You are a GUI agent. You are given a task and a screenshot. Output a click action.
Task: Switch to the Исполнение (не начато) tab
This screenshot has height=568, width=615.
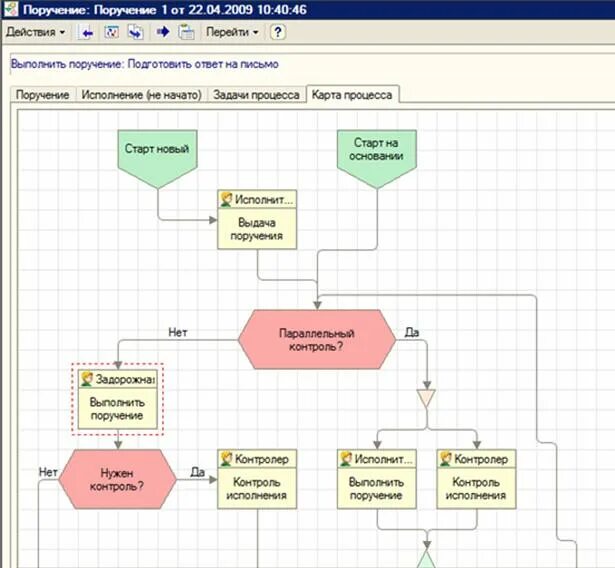(x=141, y=95)
